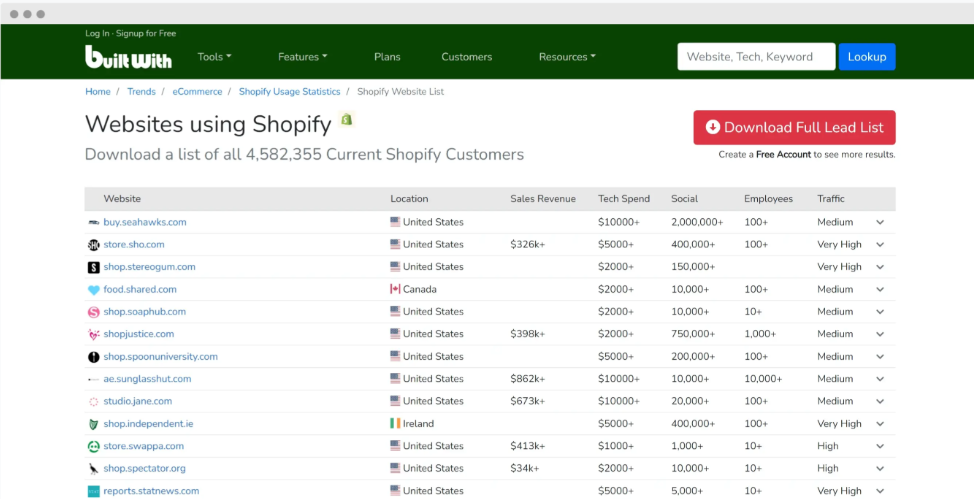
Task: Open the Resources dropdown menu
Action: pyautogui.click(x=566, y=57)
